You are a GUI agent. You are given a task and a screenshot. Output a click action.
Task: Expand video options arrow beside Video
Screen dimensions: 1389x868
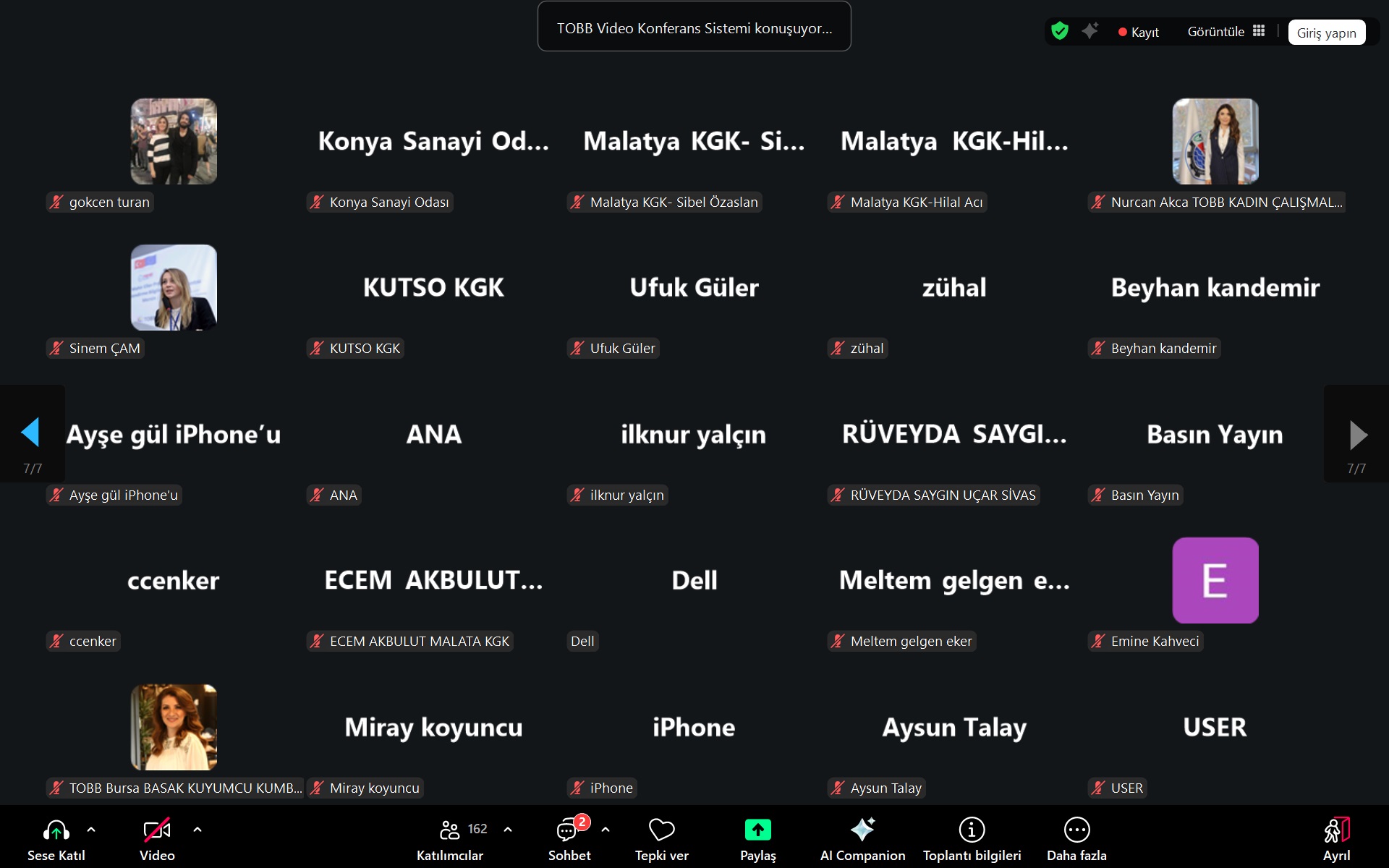197,830
